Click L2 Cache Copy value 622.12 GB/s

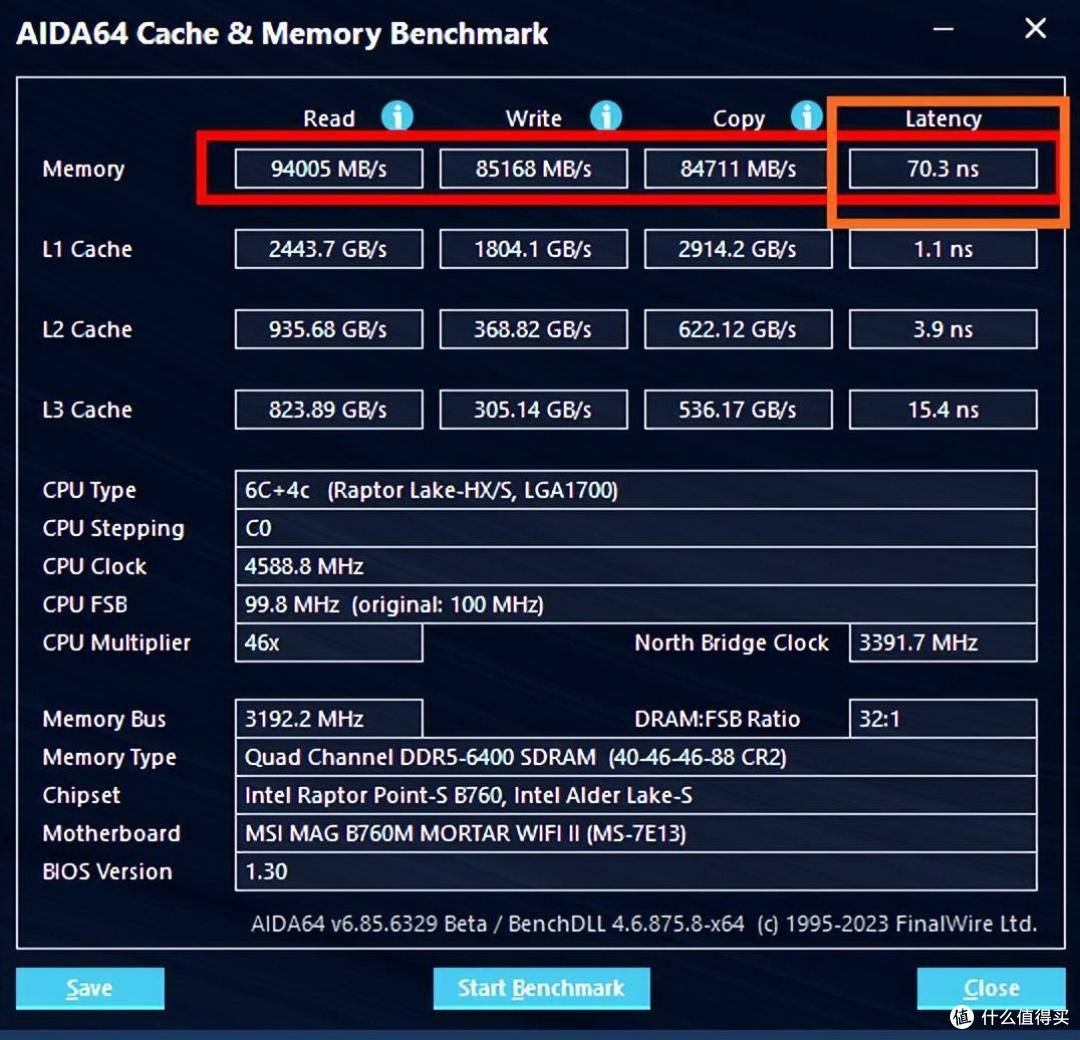coord(738,329)
